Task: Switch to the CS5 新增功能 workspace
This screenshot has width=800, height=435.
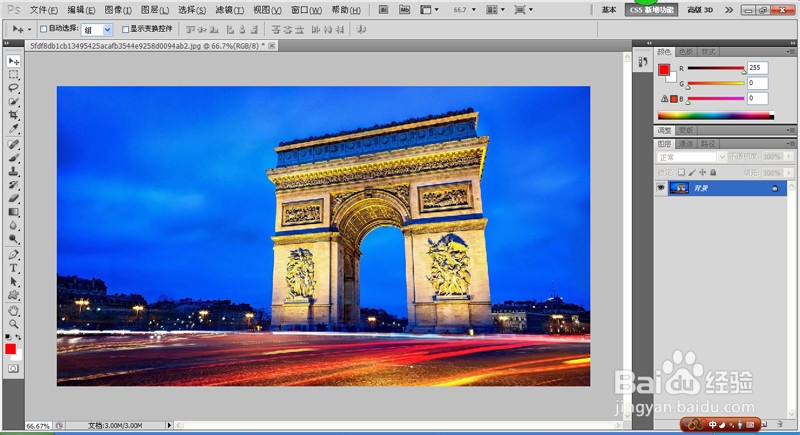Action: tap(652, 10)
